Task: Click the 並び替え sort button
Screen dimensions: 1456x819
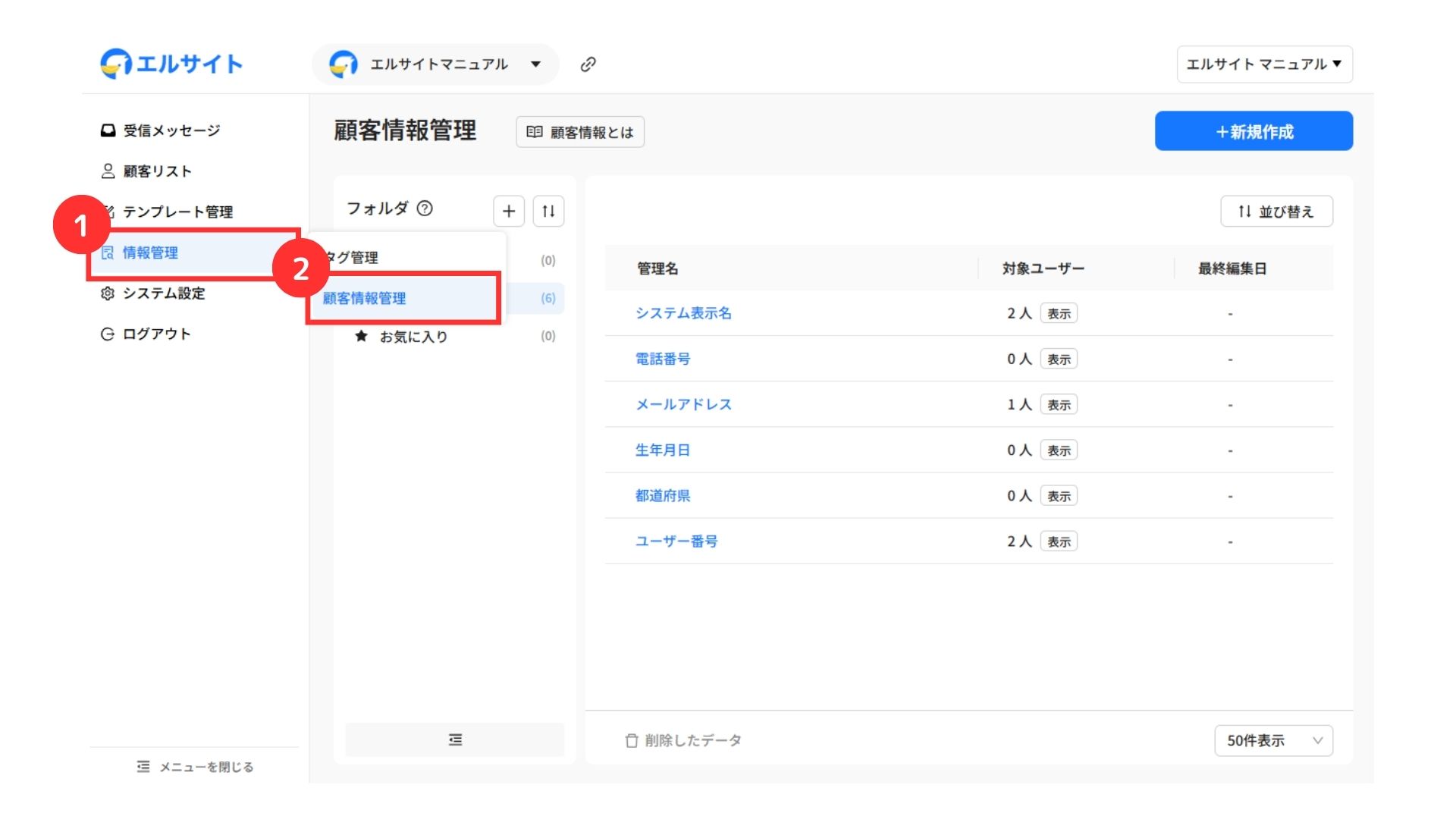Action: (x=1276, y=212)
